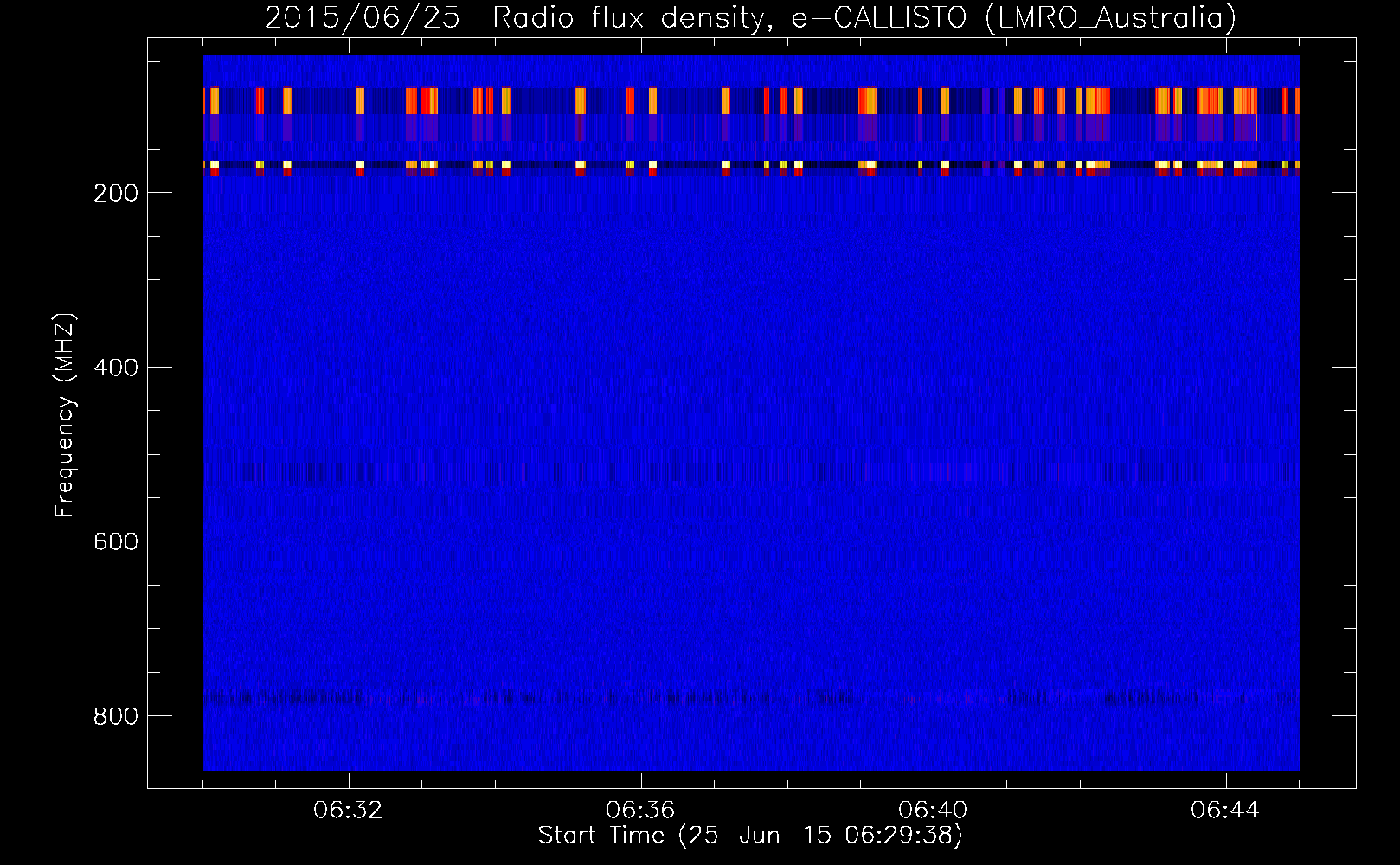
Task: Click the 600 MHz frequency tick label
Action: [115, 541]
